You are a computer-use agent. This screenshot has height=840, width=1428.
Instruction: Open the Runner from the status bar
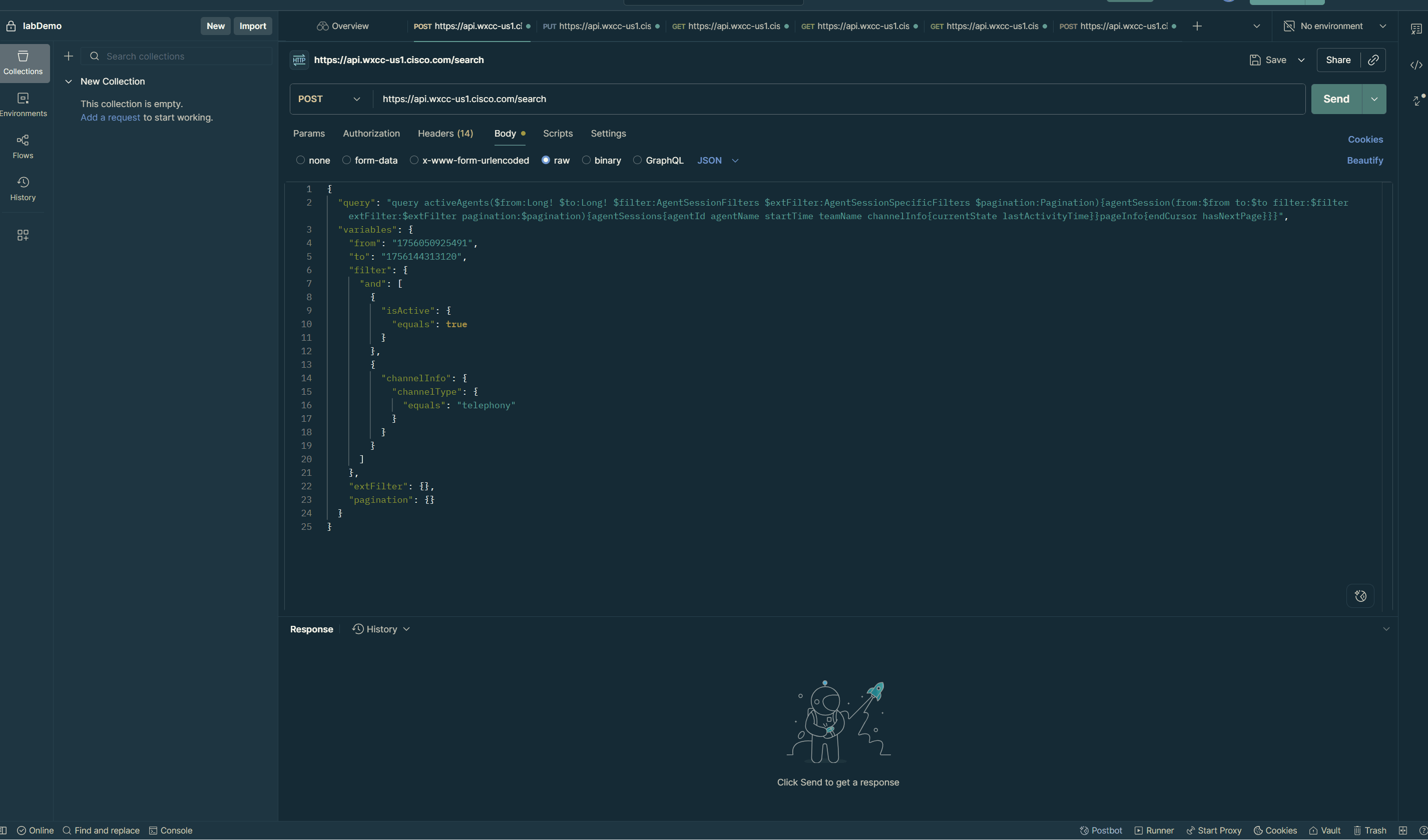(1154, 830)
